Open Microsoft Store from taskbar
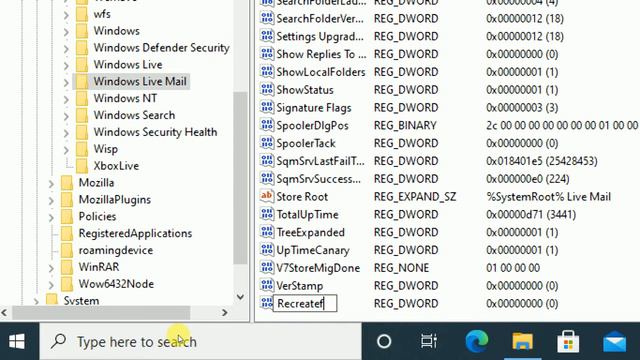 click(x=568, y=342)
